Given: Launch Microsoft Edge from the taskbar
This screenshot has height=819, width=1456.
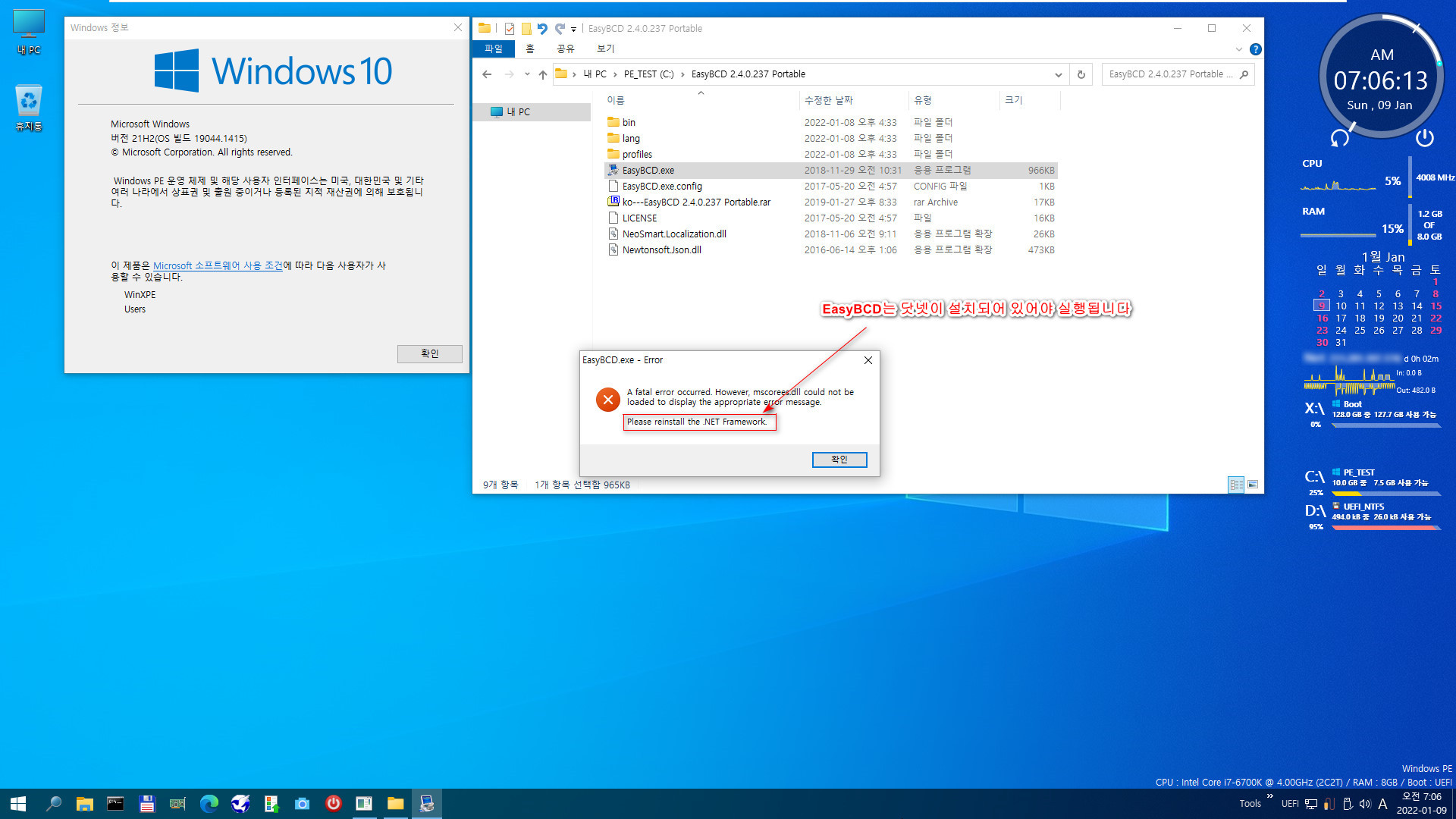Looking at the screenshot, I should coord(209,804).
